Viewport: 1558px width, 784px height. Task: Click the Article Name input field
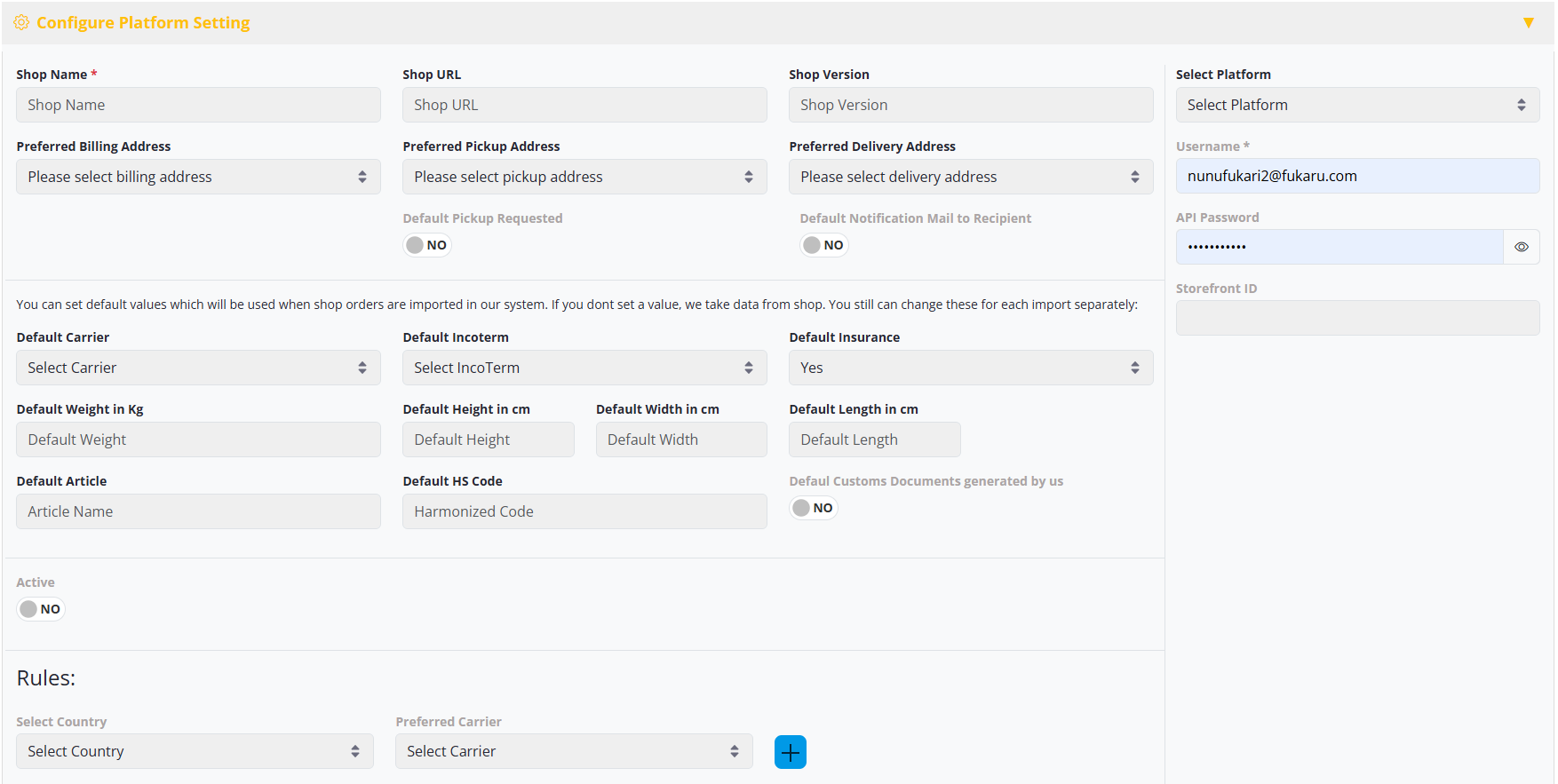(198, 511)
